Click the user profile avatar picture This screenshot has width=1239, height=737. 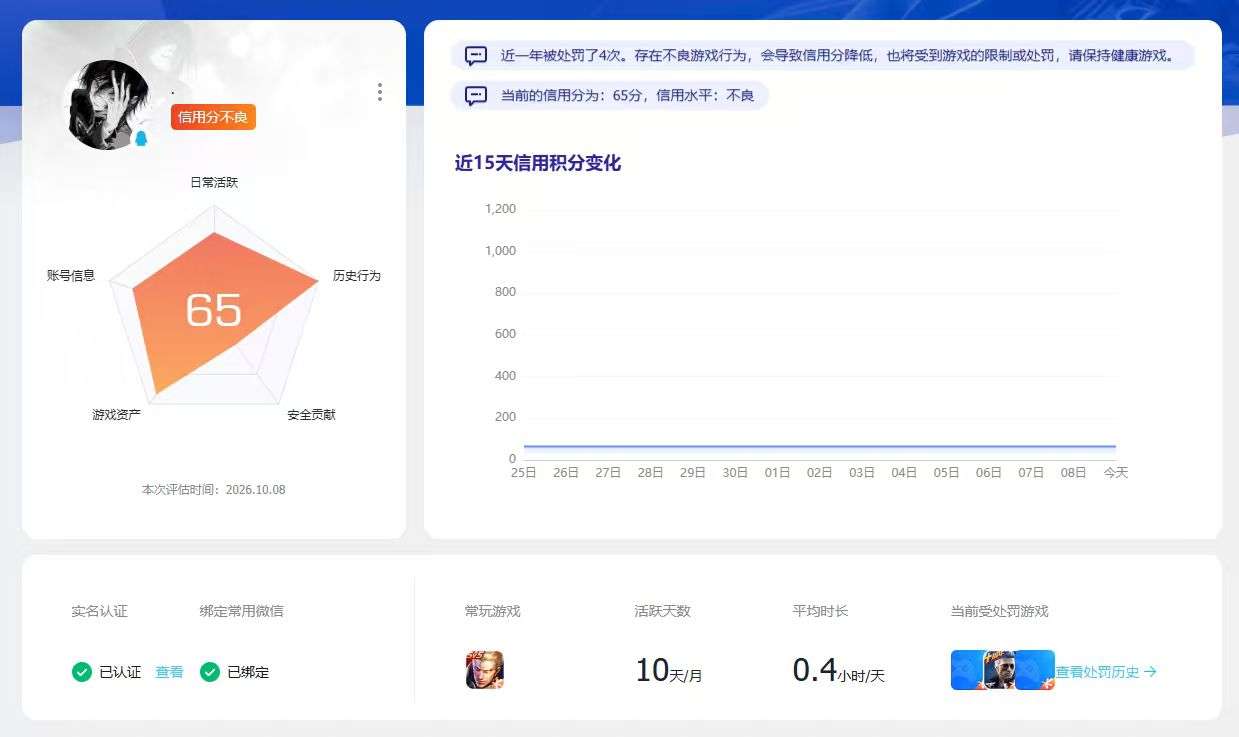pyautogui.click(x=109, y=105)
